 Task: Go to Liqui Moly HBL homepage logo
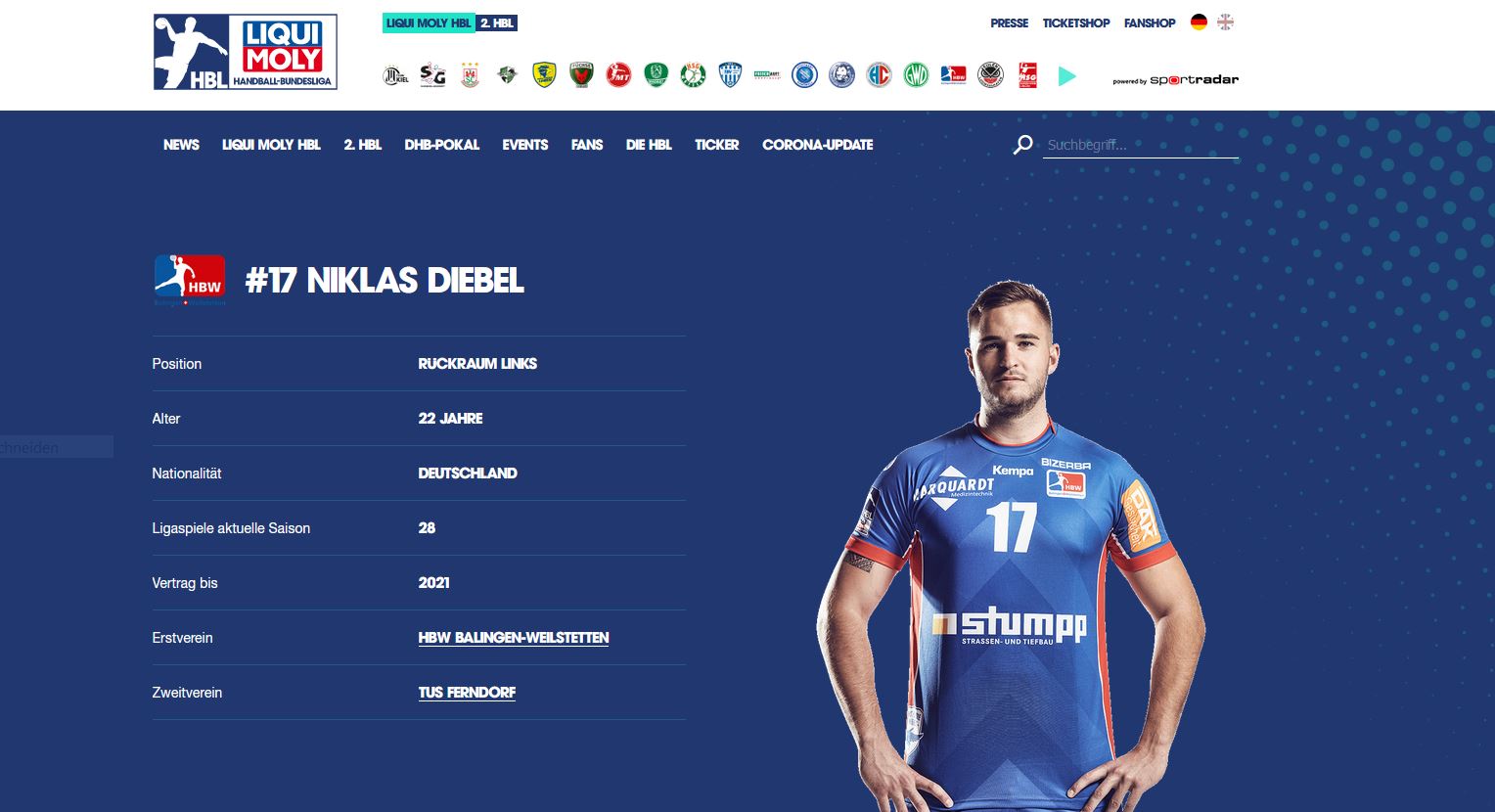click(x=246, y=52)
